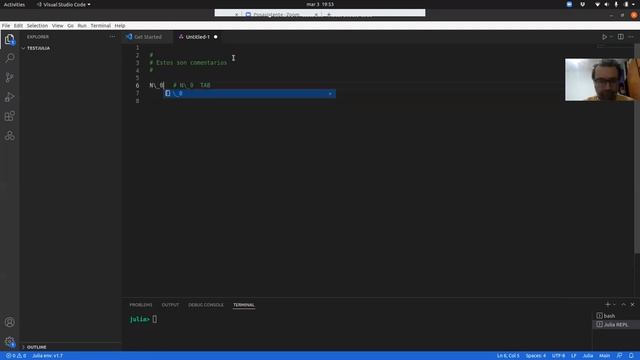This screenshot has width=640, height=360.
Task: Switch to the Problems panel tab
Action: coord(141,305)
